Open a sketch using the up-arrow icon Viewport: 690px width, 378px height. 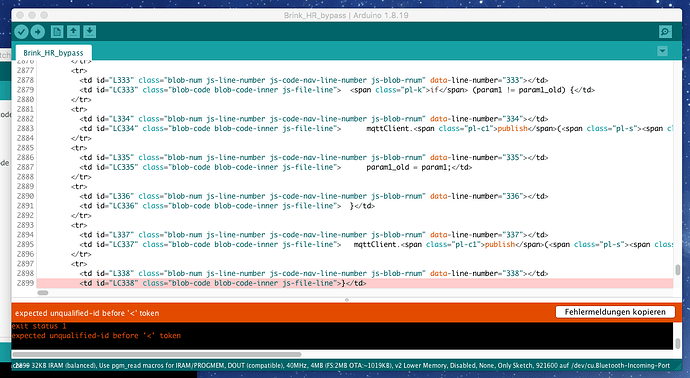point(73,32)
